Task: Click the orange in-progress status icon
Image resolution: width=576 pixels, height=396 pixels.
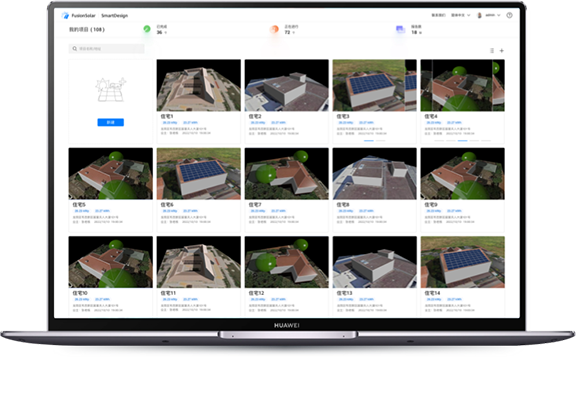Action: 274,29
